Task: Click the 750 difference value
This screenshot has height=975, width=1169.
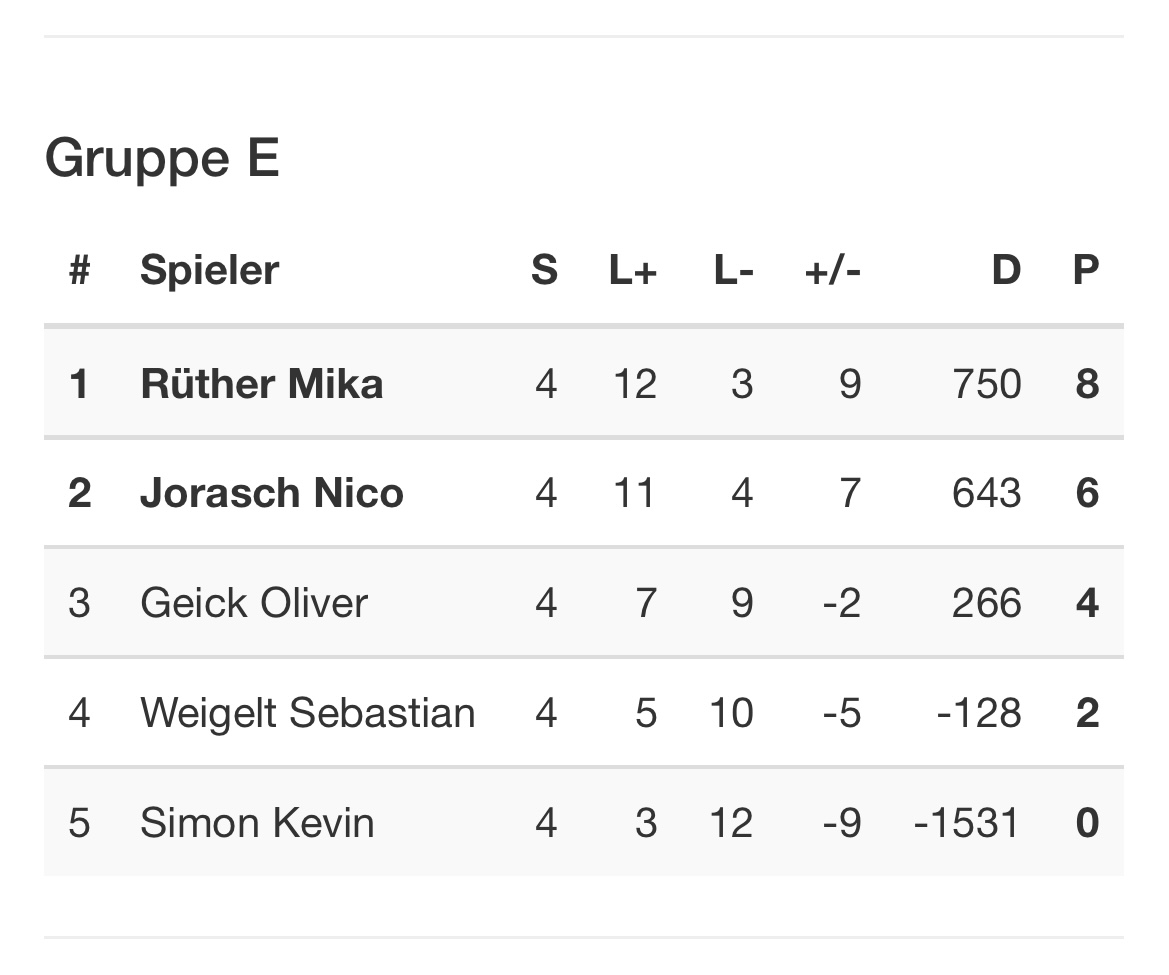Action: click(x=987, y=384)
